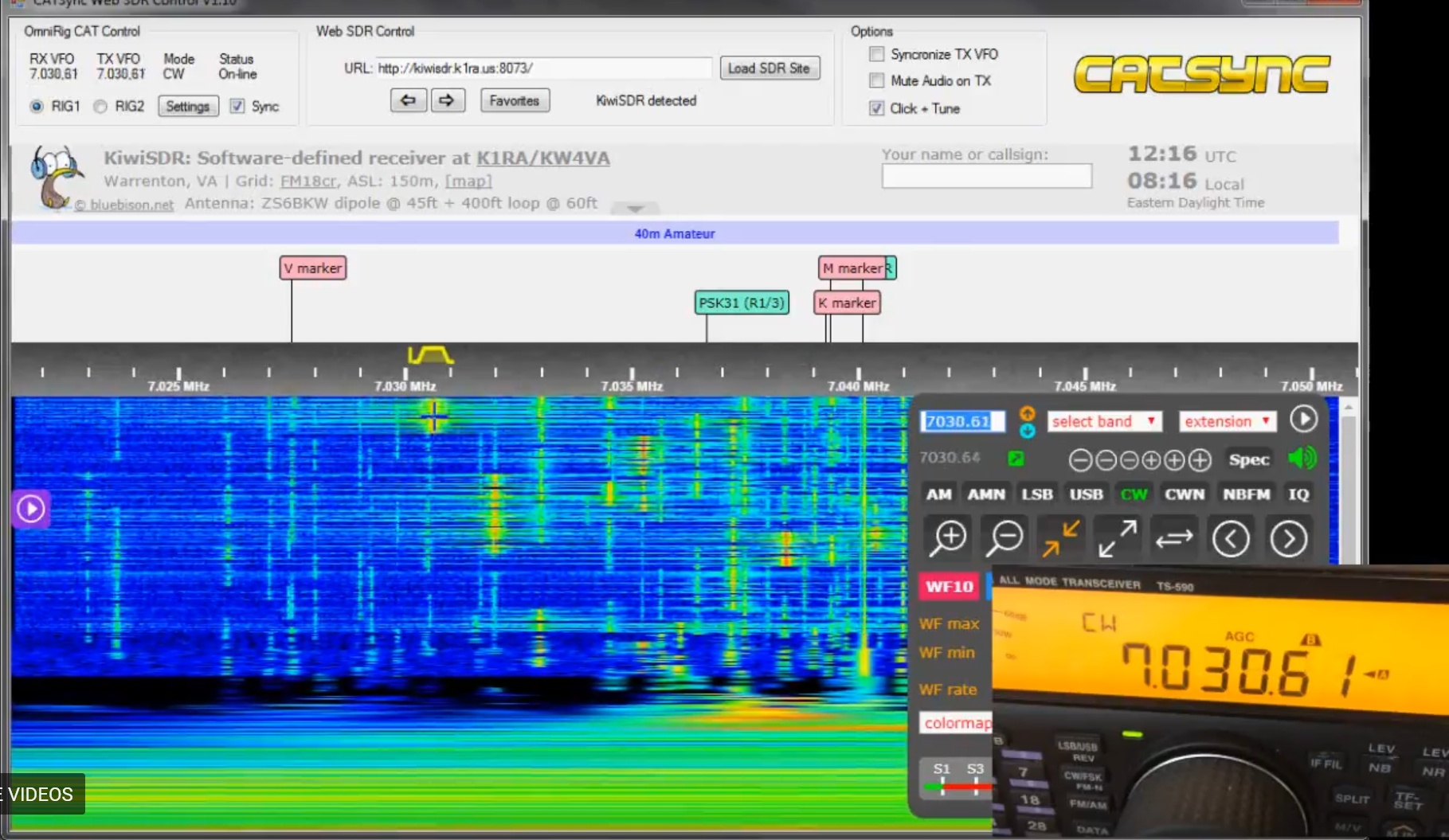Open the extension dropdown
This screenshot has width=1449, height=840.
click(x=1228, y=421)
